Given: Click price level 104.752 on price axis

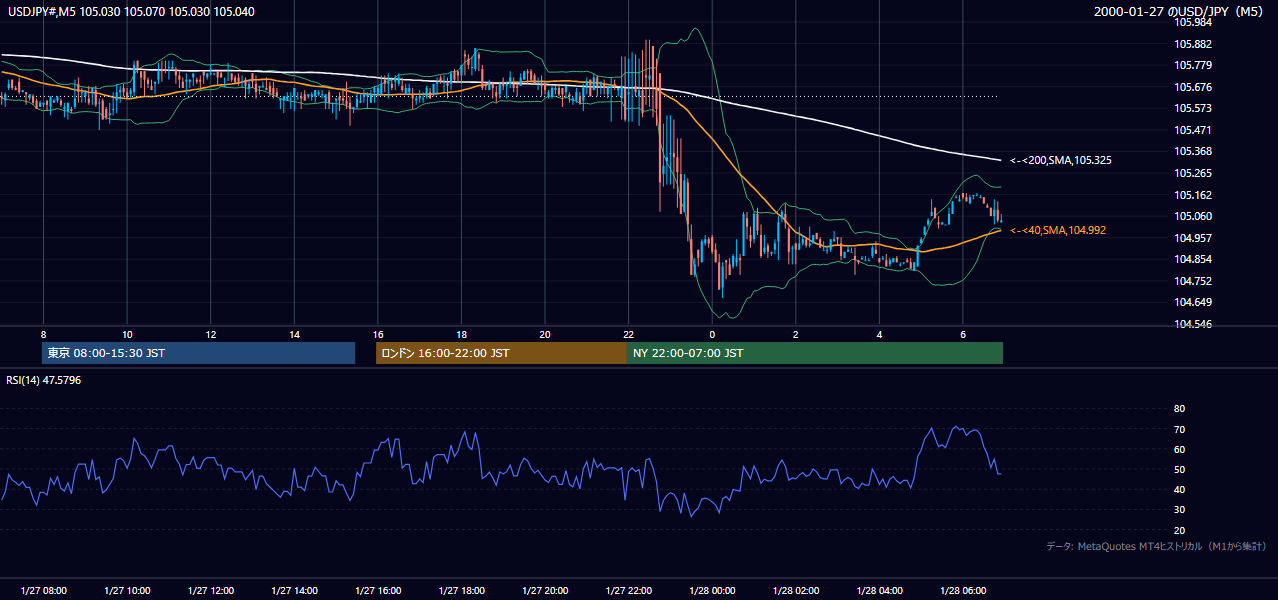Looking at the screenshot, I should pyautogui.click(x=1193, y=281).
